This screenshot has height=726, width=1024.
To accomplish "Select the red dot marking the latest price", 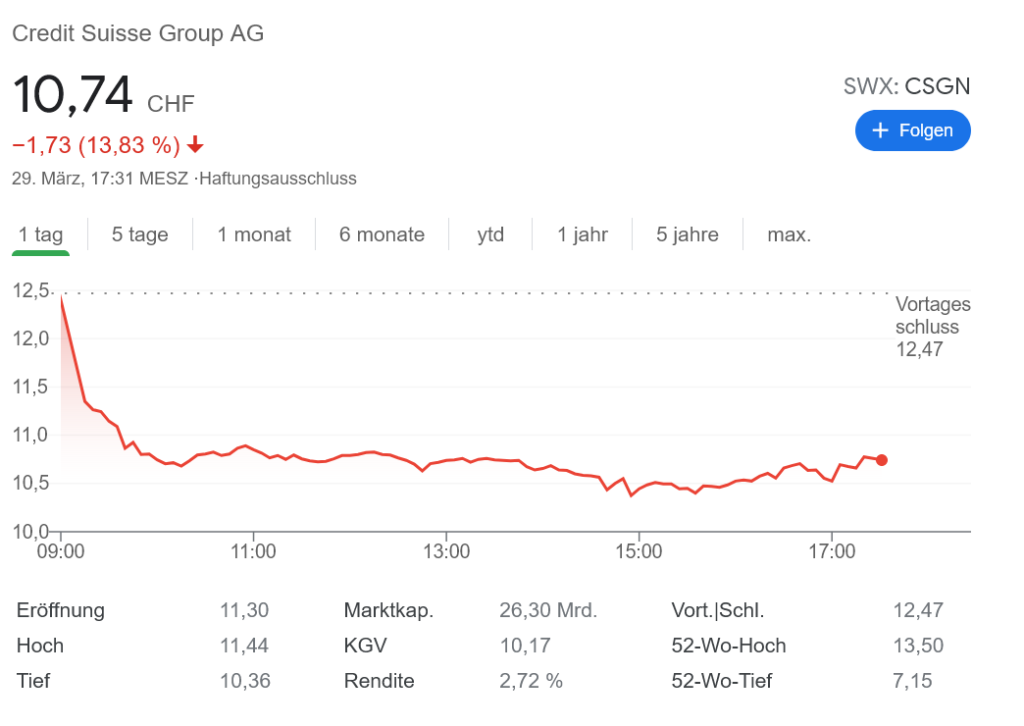I will tap(881, 459).
